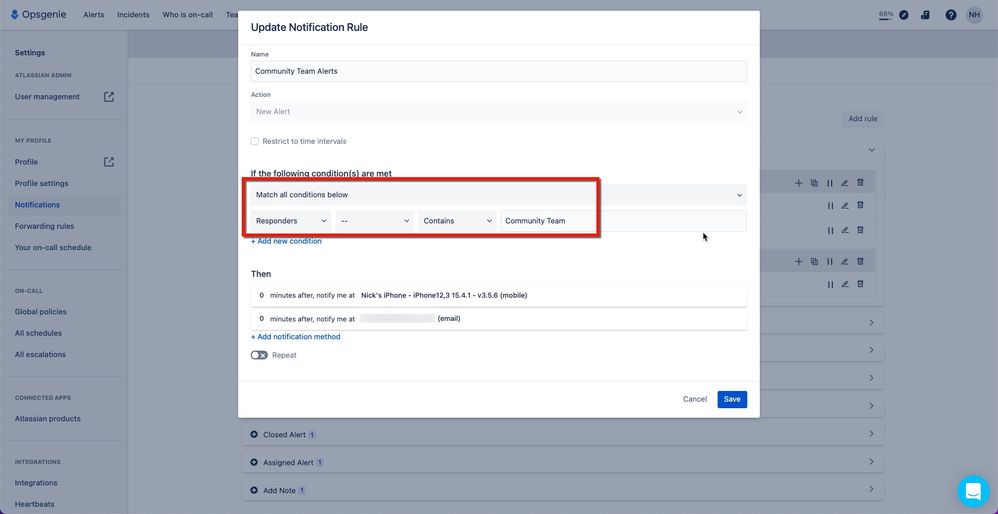Click the Closed Alert section label
Screen dimensions: 998x514
(x=285, y=435)
